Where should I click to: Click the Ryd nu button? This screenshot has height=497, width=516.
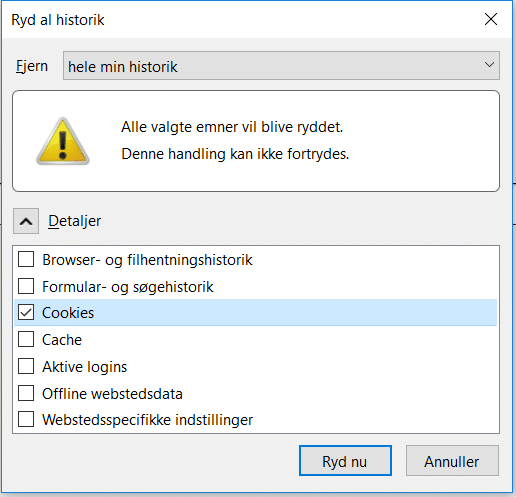click(345, 461)
